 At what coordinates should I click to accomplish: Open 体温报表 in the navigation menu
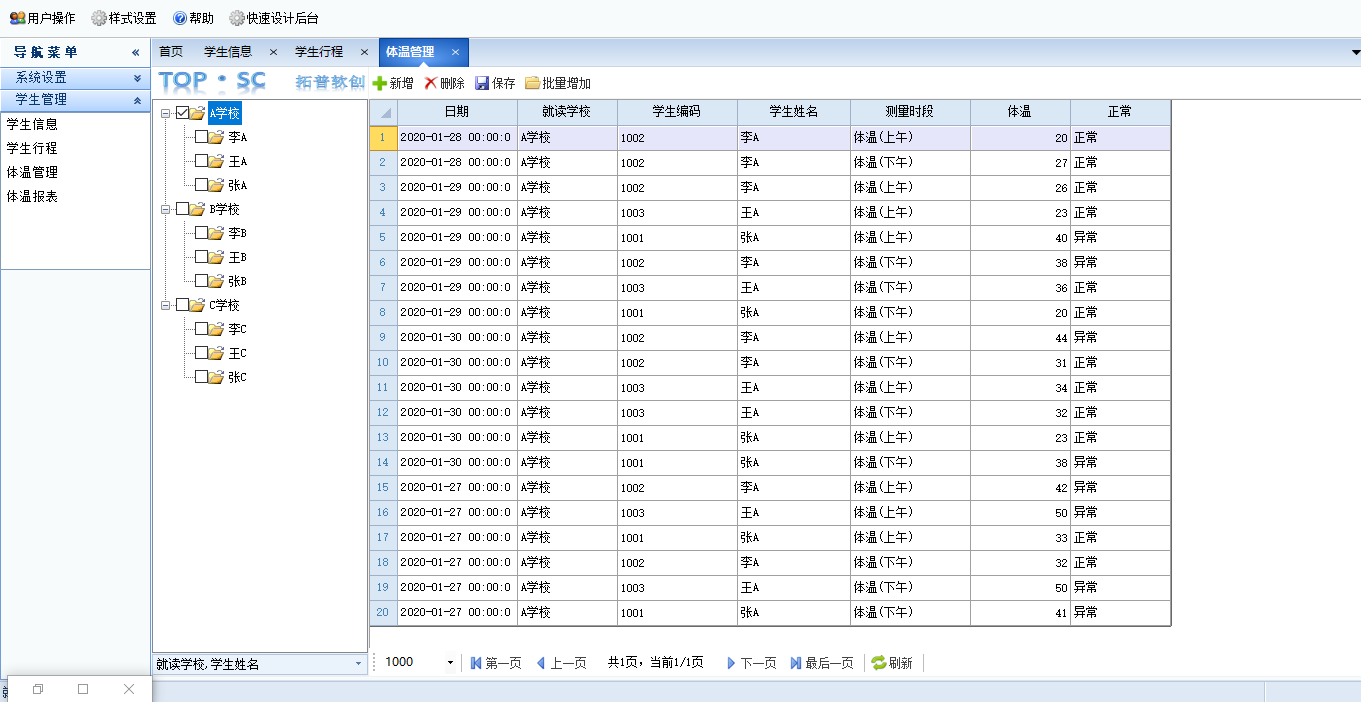(x=32, y=197)
